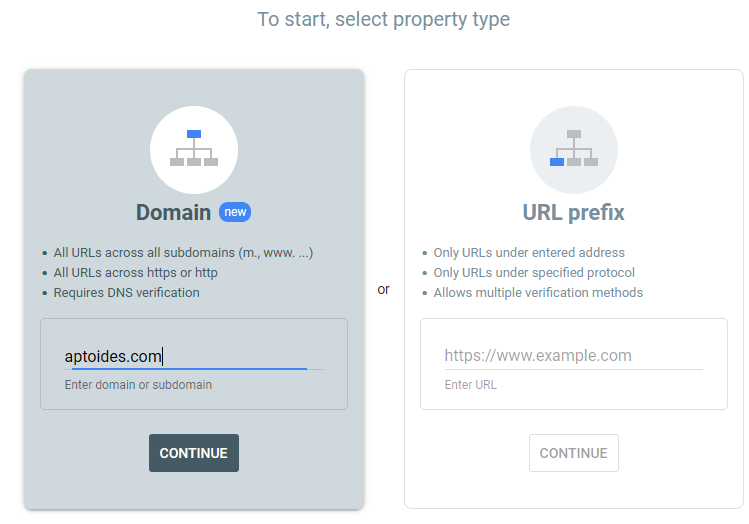This screenshot has height=524, width=749.
Task: Click 'Only URLs under entered address' bullet
Action: pyautogui.click(x=529, y=253)
